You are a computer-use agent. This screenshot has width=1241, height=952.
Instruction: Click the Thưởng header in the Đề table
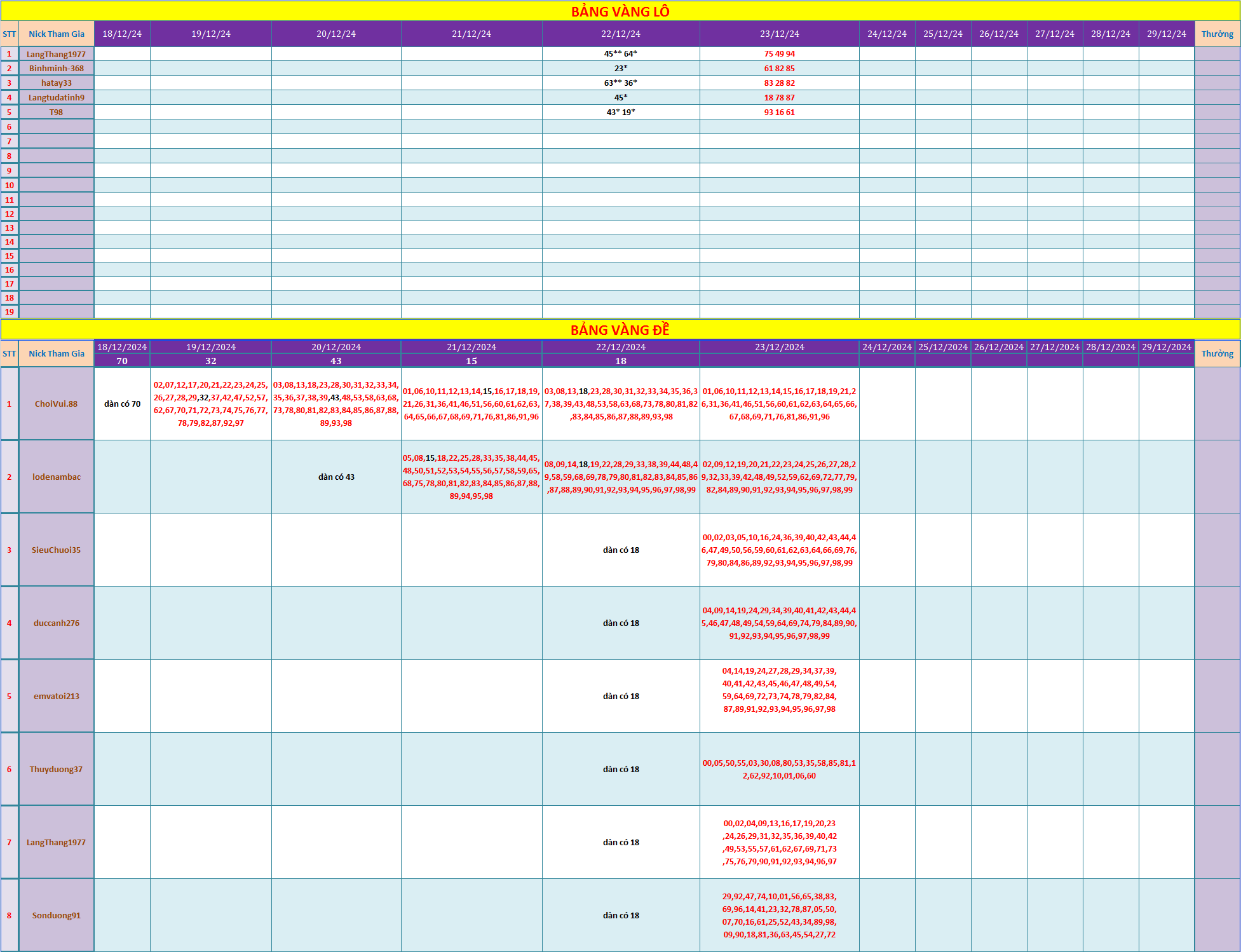[1217, 354]
